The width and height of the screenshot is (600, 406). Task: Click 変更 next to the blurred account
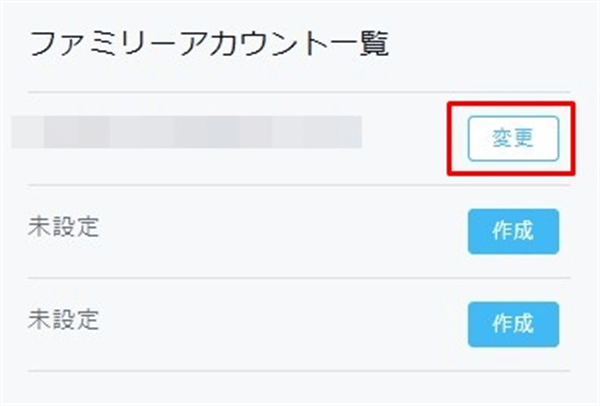coord(512,139)
